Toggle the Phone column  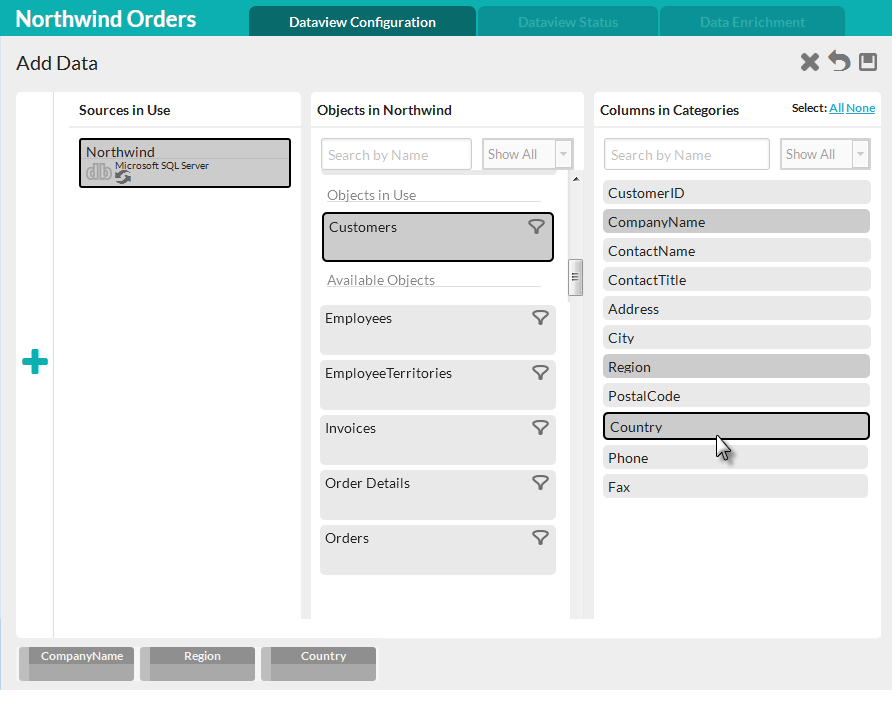click(736, 457)
